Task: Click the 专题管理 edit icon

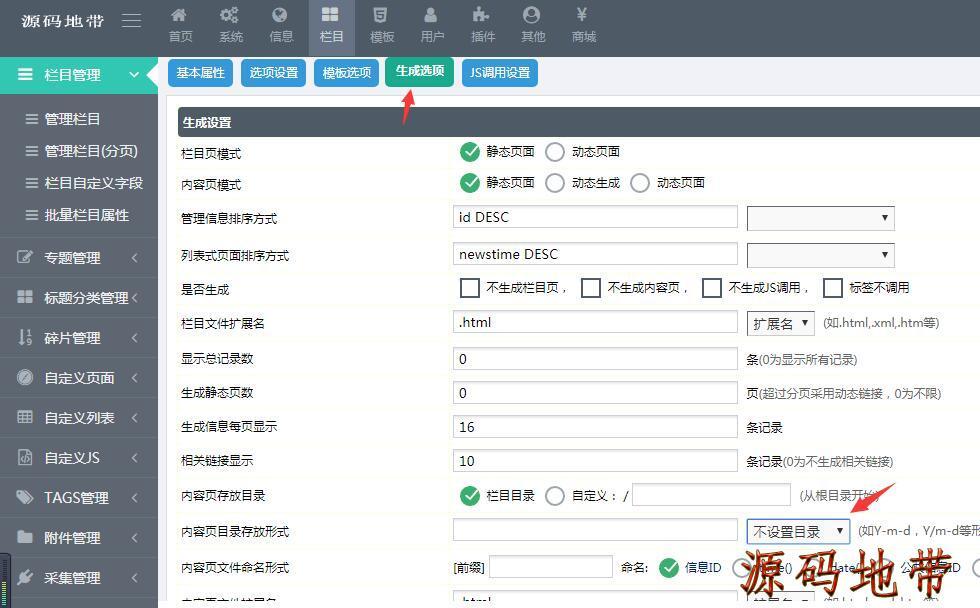Action: [25, 257]
